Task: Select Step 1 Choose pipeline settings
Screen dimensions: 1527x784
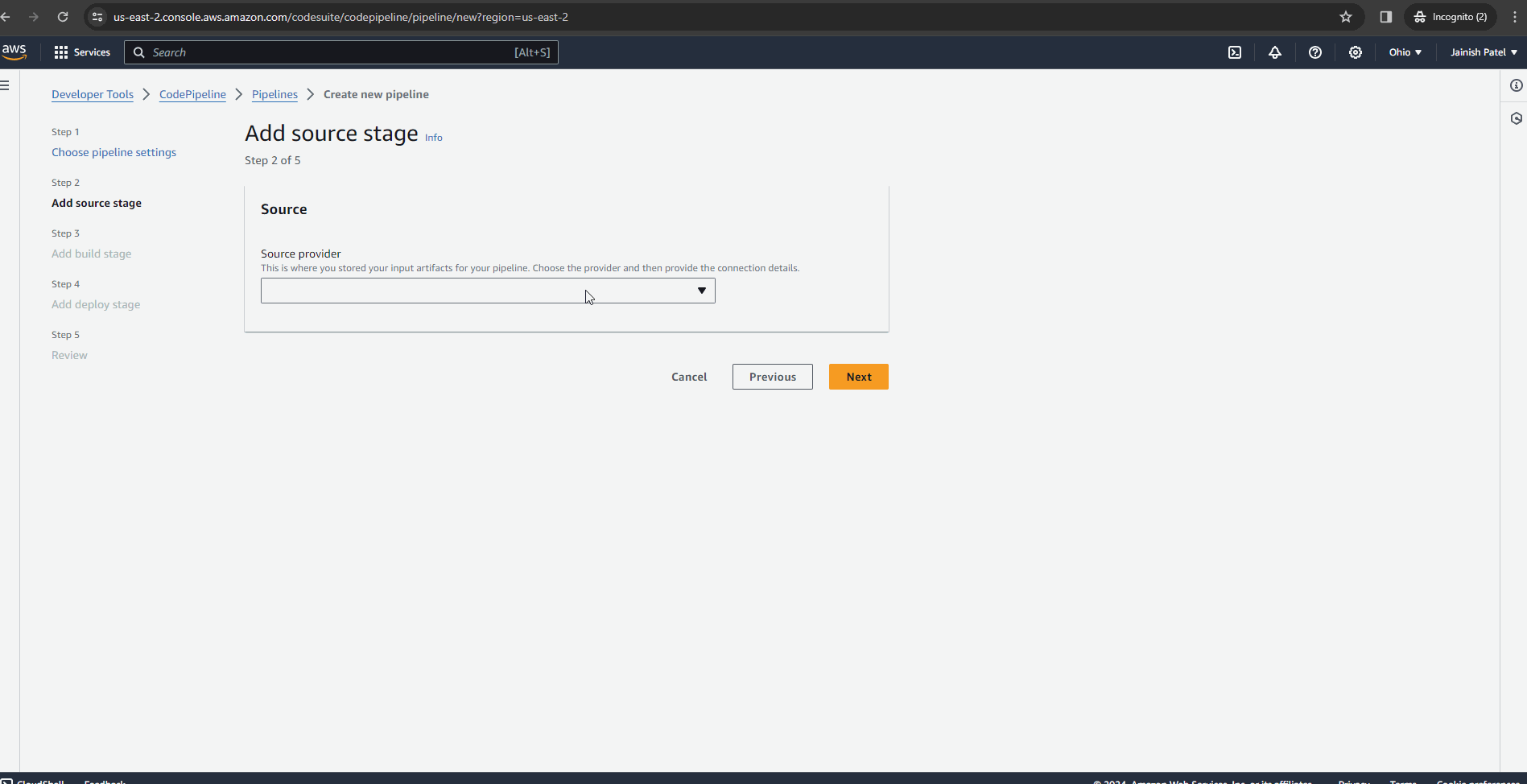Action: point(113,152)
